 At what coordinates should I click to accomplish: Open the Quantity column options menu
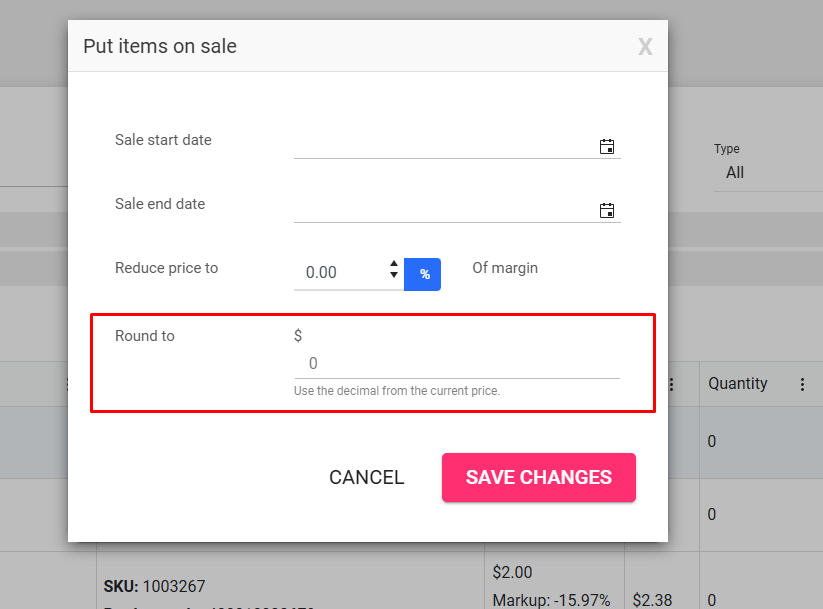802,384
